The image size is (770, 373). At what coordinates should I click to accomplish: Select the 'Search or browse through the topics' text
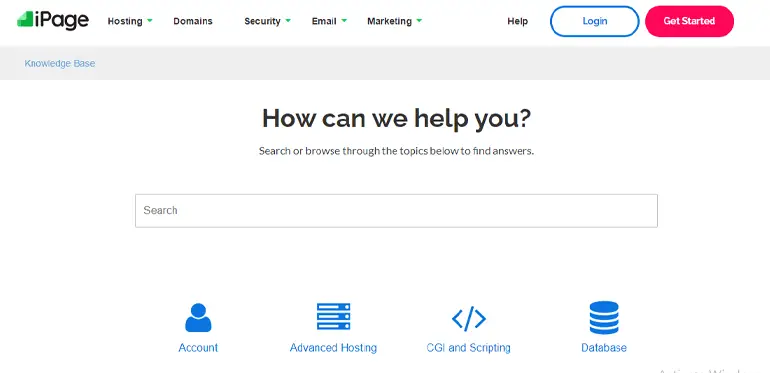click(x=396, y=151)
